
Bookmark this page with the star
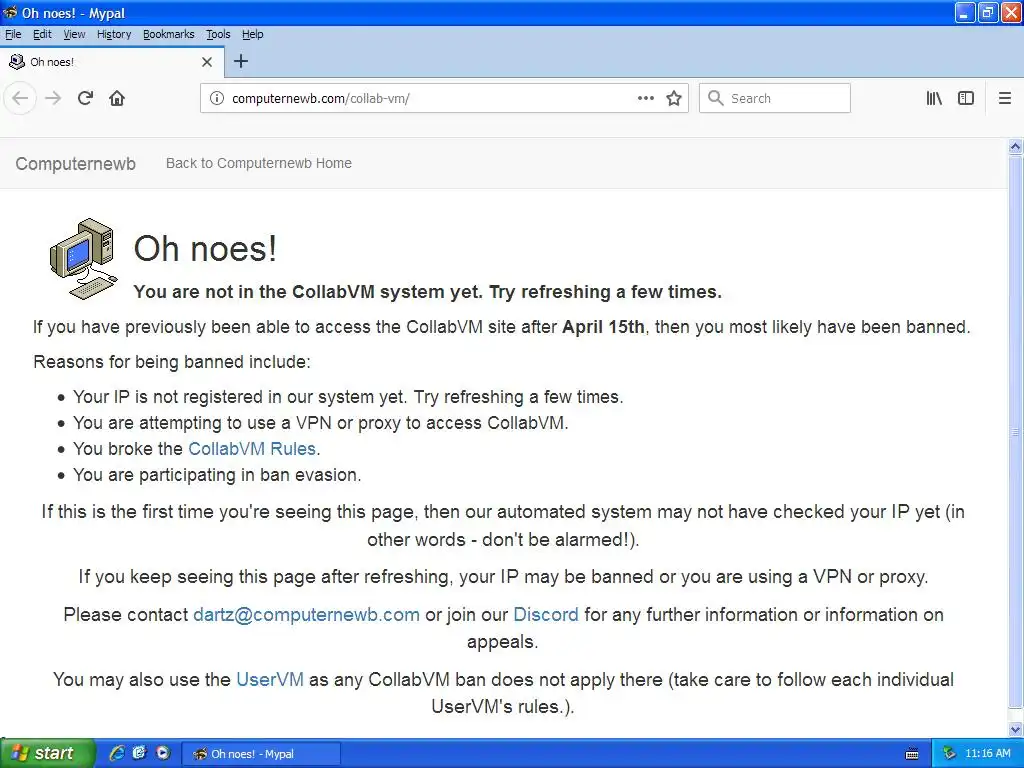[x=673, y=99]
